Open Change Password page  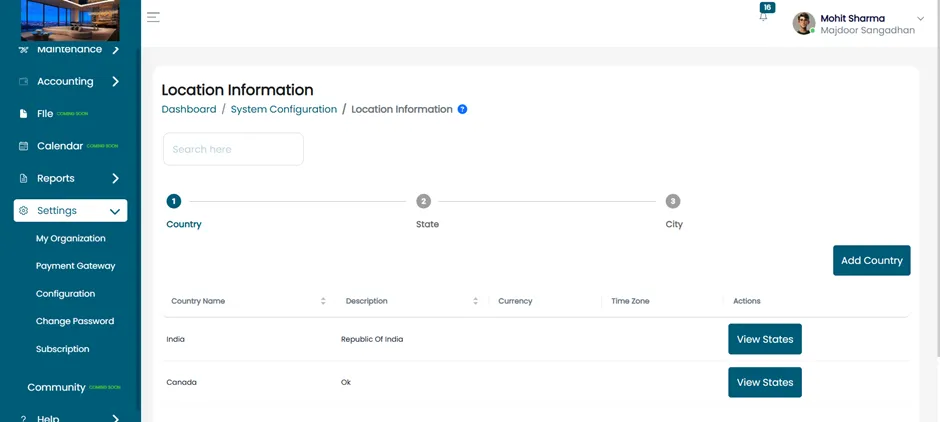tap(75, 321)
